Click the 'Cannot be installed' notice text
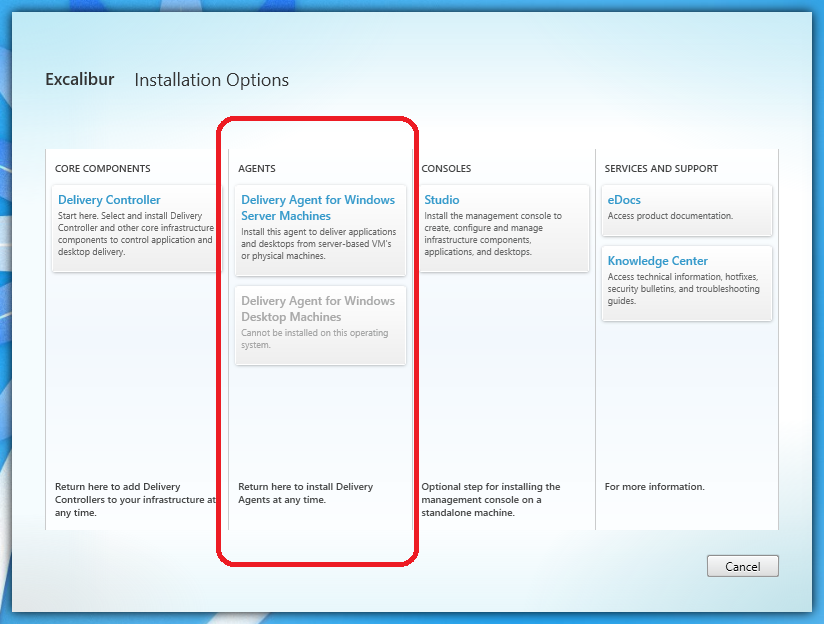 (x=315, y=339)
